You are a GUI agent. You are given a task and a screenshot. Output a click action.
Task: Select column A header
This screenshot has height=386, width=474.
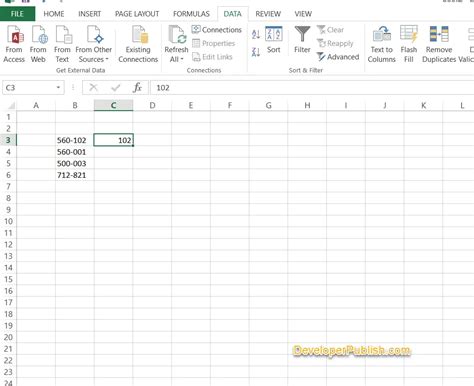[36, 106]
